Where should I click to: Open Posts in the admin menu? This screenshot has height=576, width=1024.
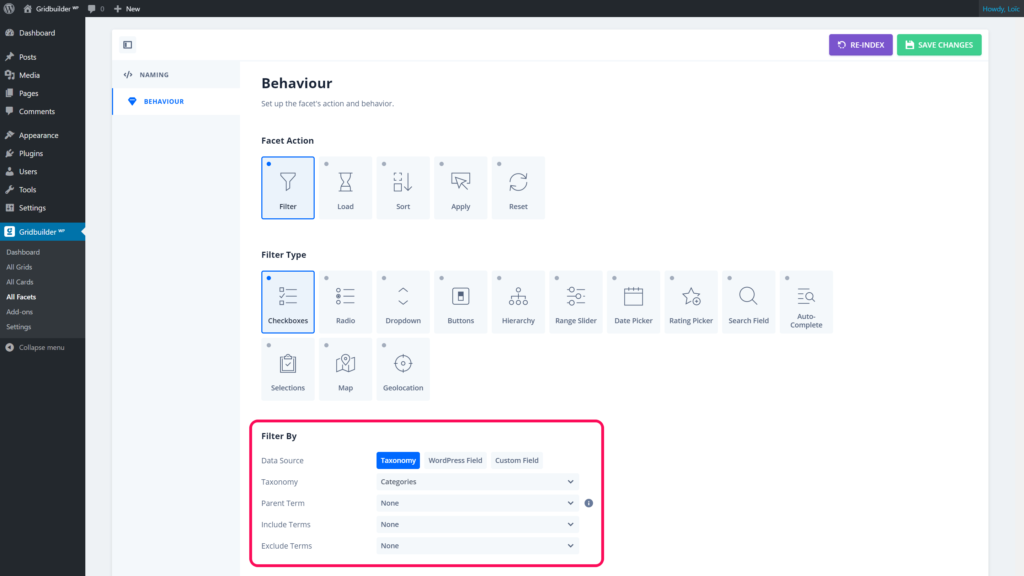(42, 57)
